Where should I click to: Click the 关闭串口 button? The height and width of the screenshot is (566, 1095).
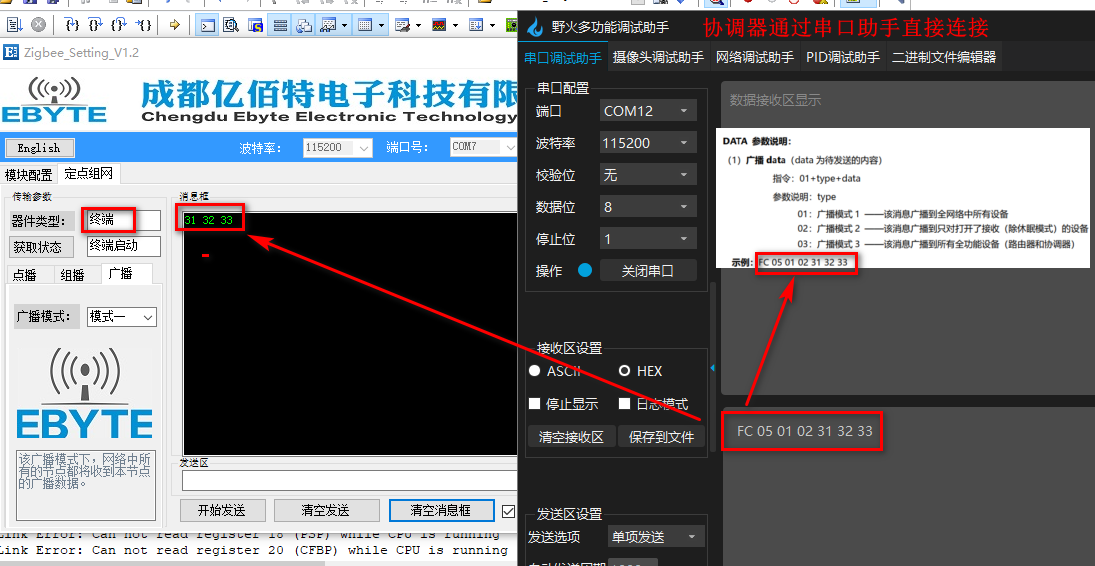(x=648, y=270)
